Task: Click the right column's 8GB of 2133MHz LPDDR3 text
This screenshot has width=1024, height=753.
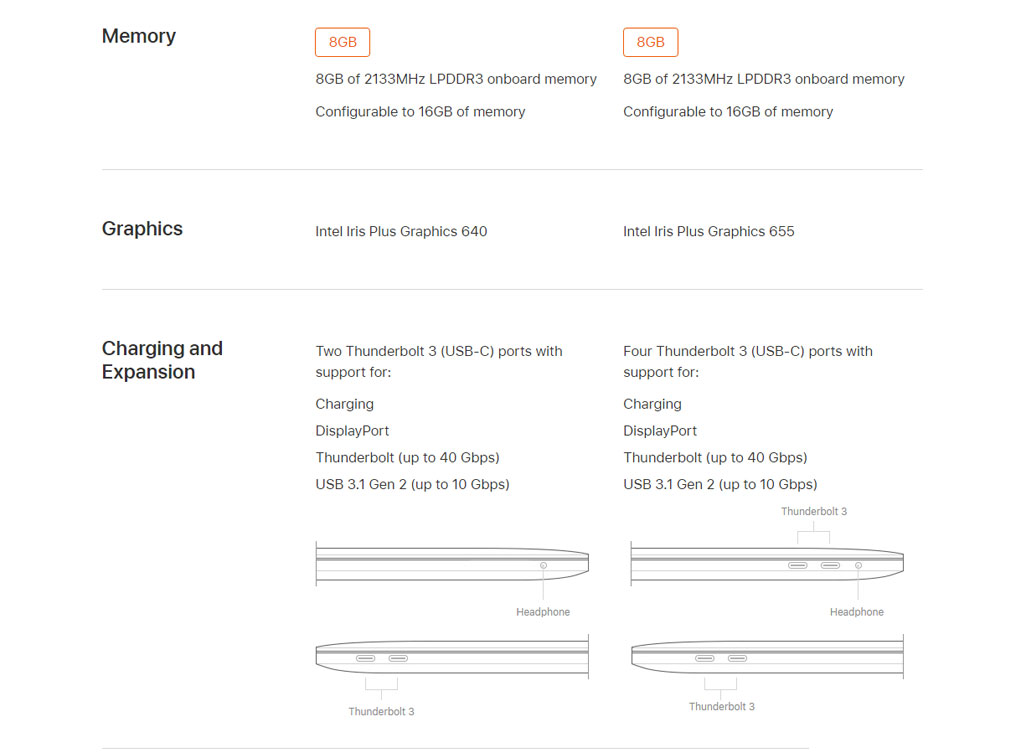Action: (x=763, y=79)
